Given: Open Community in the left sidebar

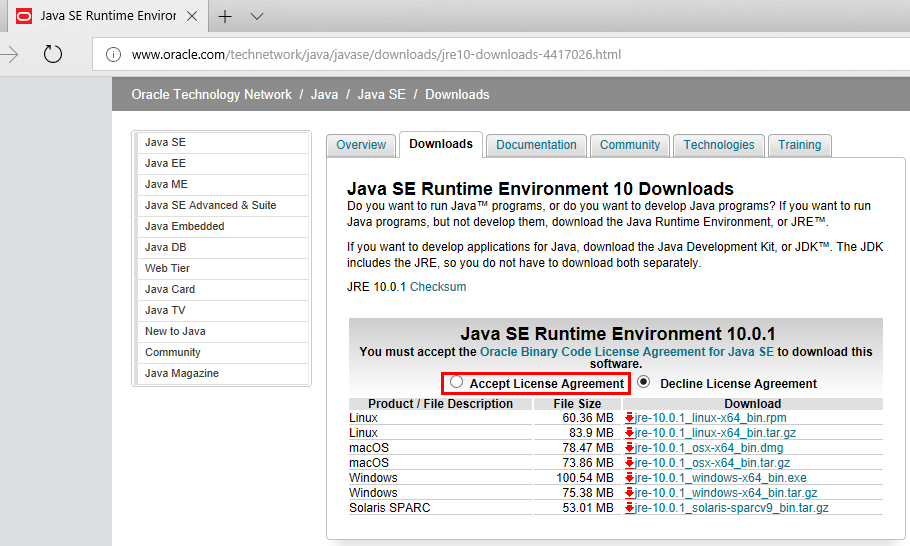Looking at the screenshot, I should point(222,352).
